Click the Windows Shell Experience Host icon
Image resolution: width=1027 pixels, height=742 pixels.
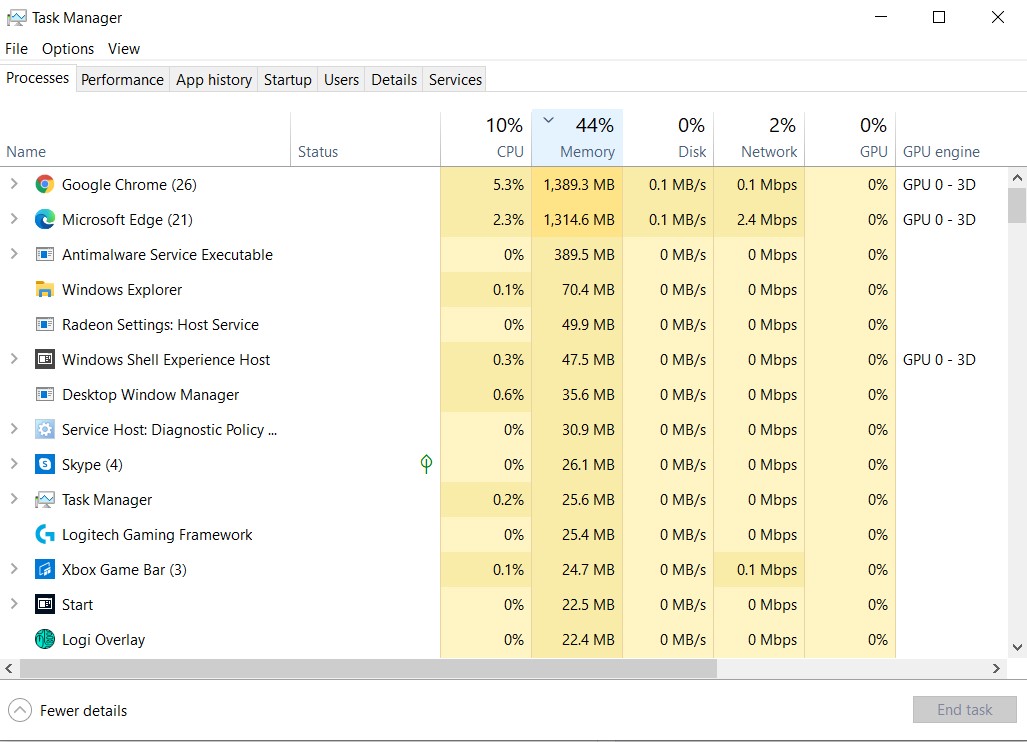[x=45, y=360]
